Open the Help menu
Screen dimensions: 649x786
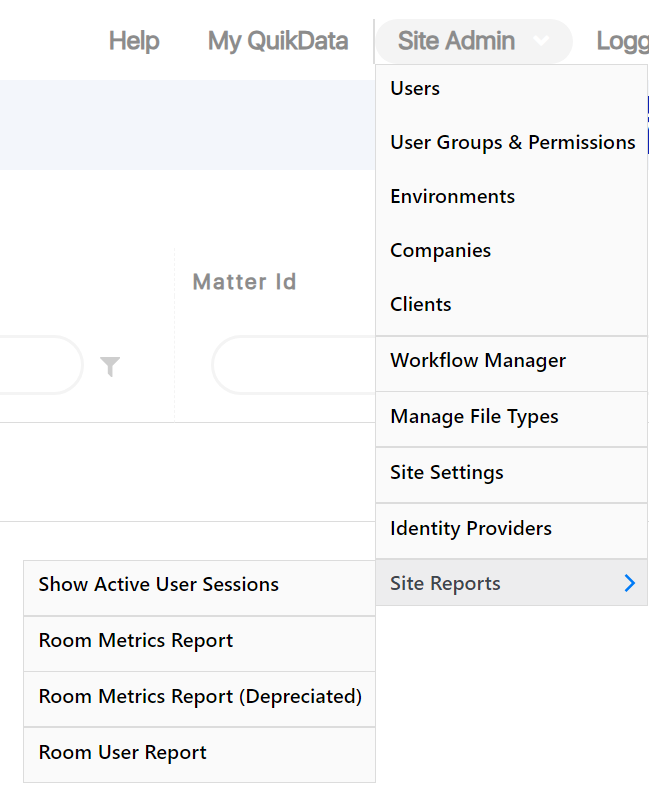coord(134,41)
